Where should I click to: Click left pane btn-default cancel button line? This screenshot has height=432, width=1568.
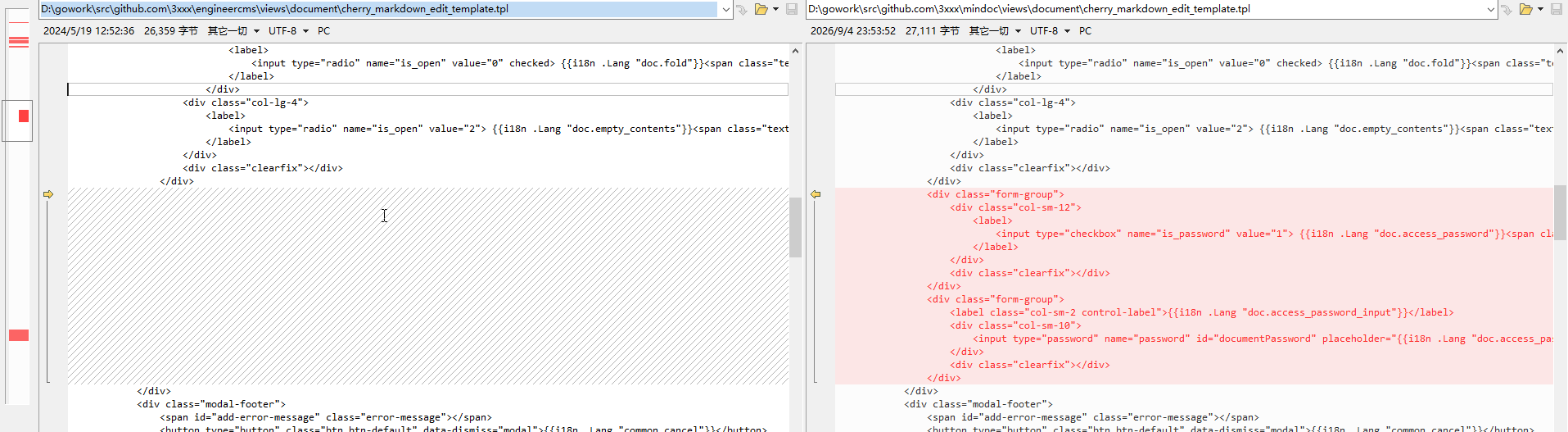pos(463,428)
